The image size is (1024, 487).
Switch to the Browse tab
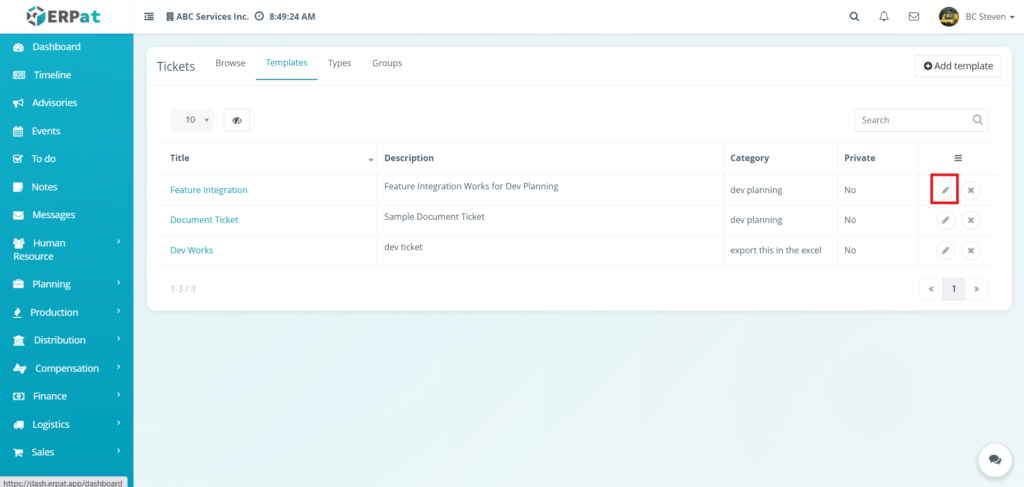tap(230, 63)
